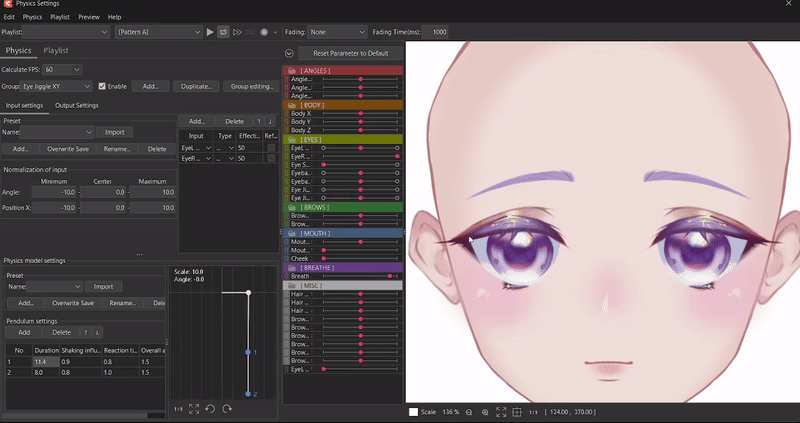This screenshot has height=423, width=800.
Task: Toggle the Ref checkbox in the first input row
Action: (271, 147)
